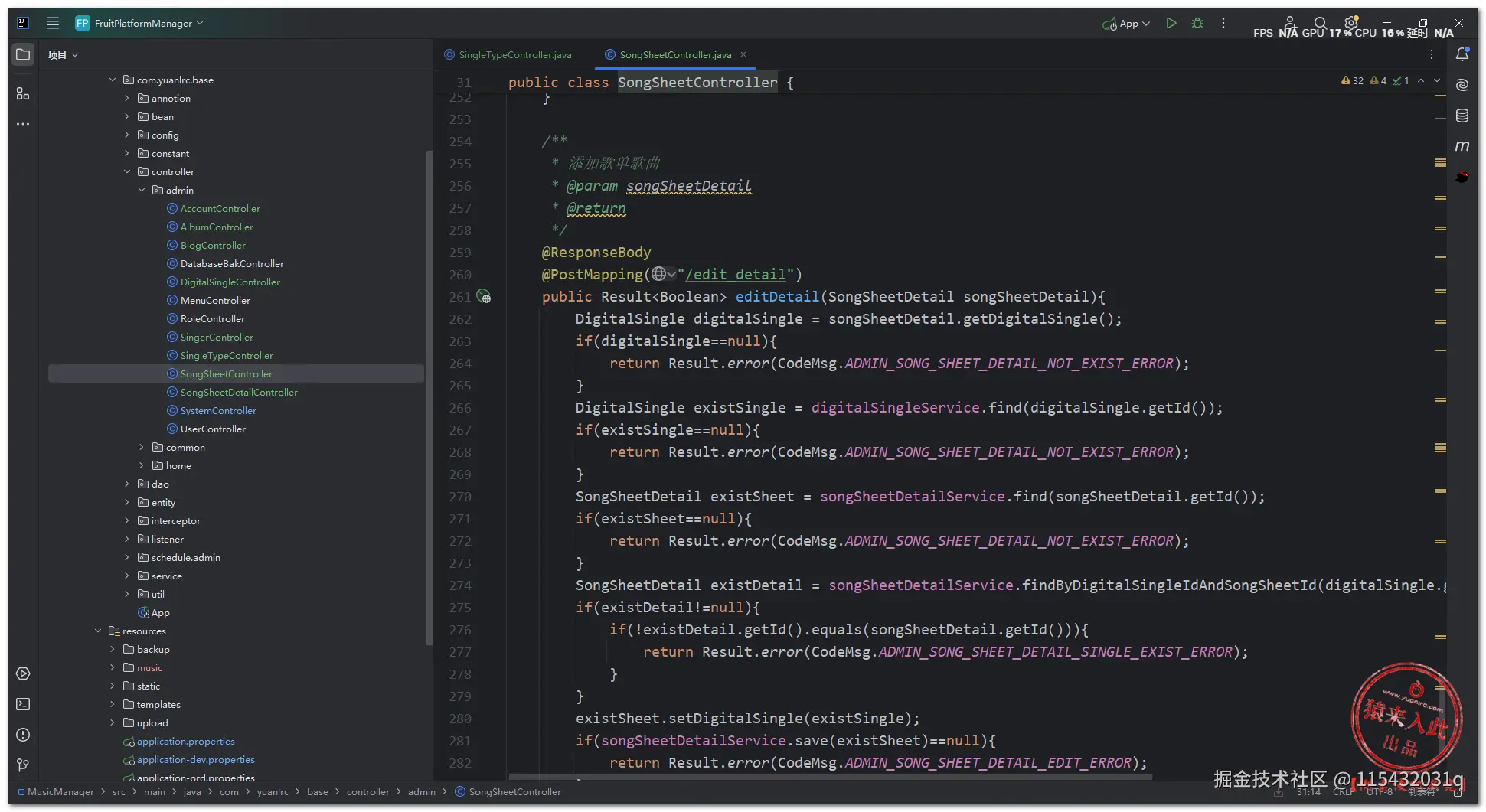
Task: Collapse the admin package
Action: click(142, 190)
